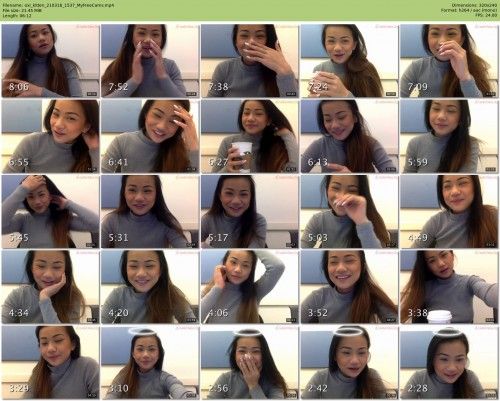Select the frame labeled 7:52

150,60
